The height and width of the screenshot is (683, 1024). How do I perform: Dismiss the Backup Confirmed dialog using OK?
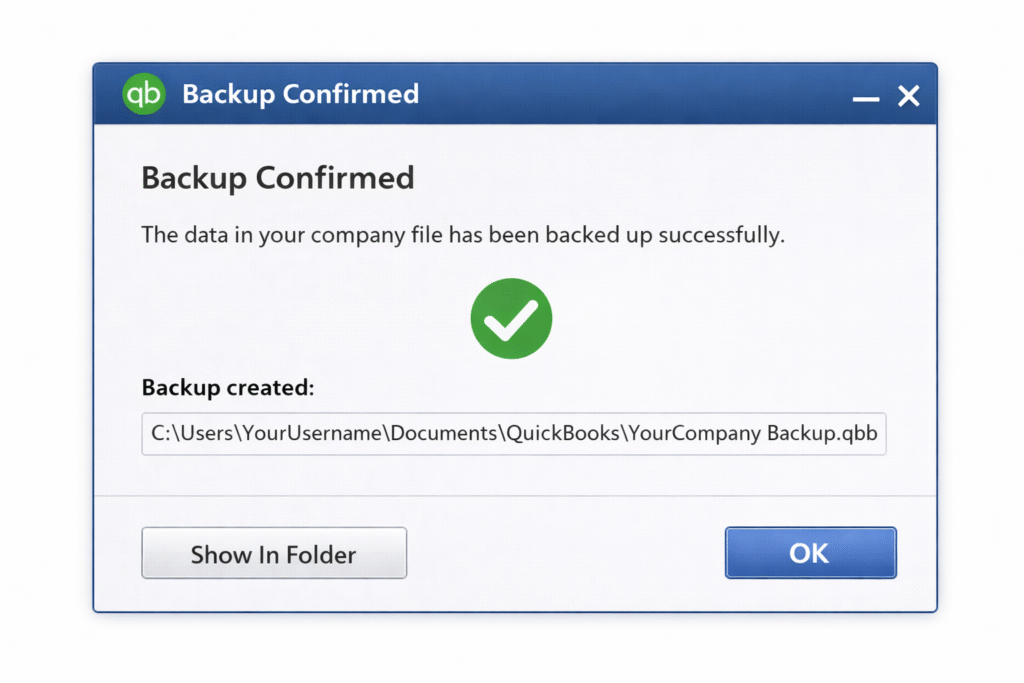[x=810, y=552]
